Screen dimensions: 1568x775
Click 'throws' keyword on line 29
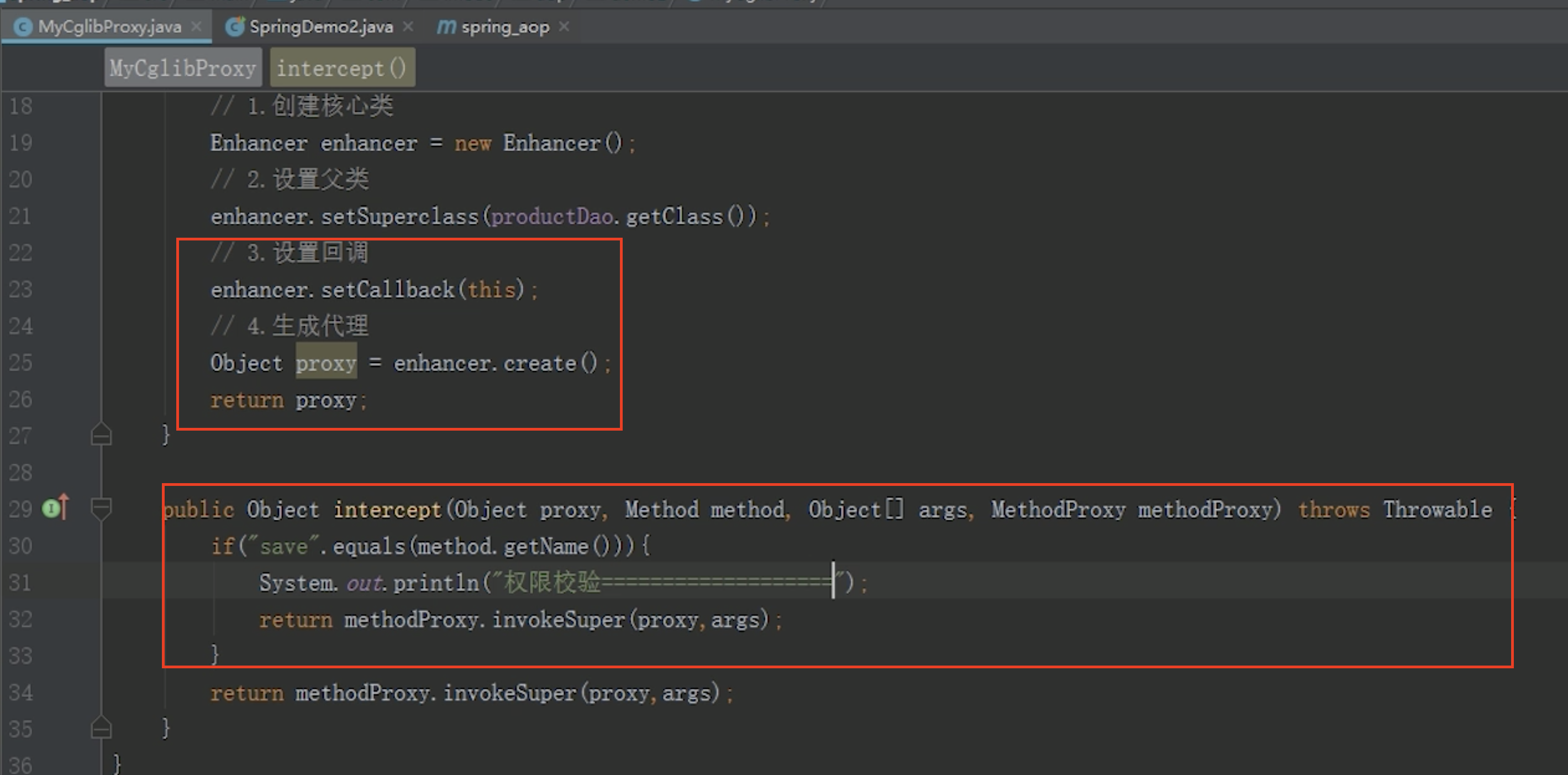tap(1334, 510)
